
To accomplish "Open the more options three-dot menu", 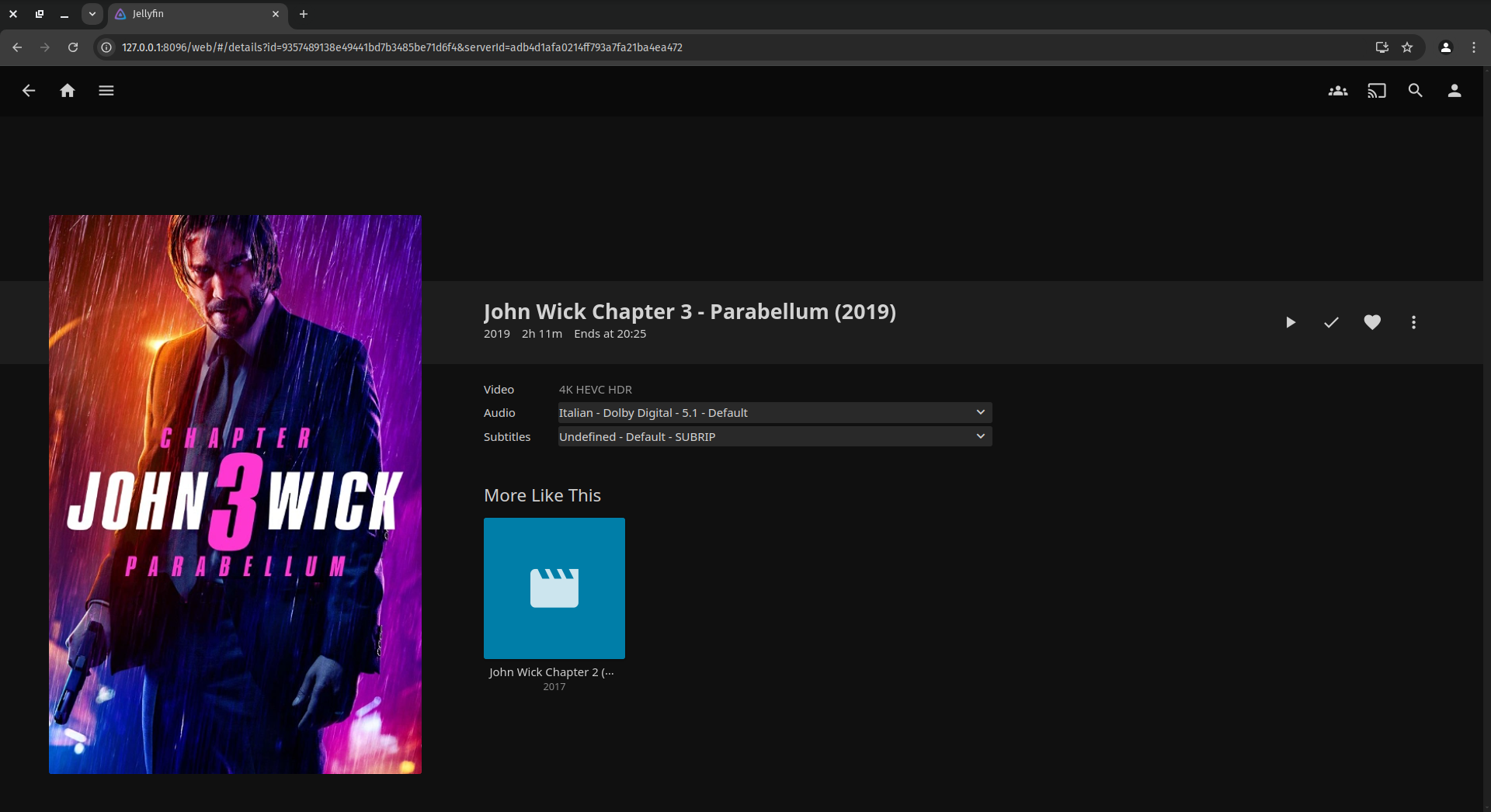I will click(1413, 322).
